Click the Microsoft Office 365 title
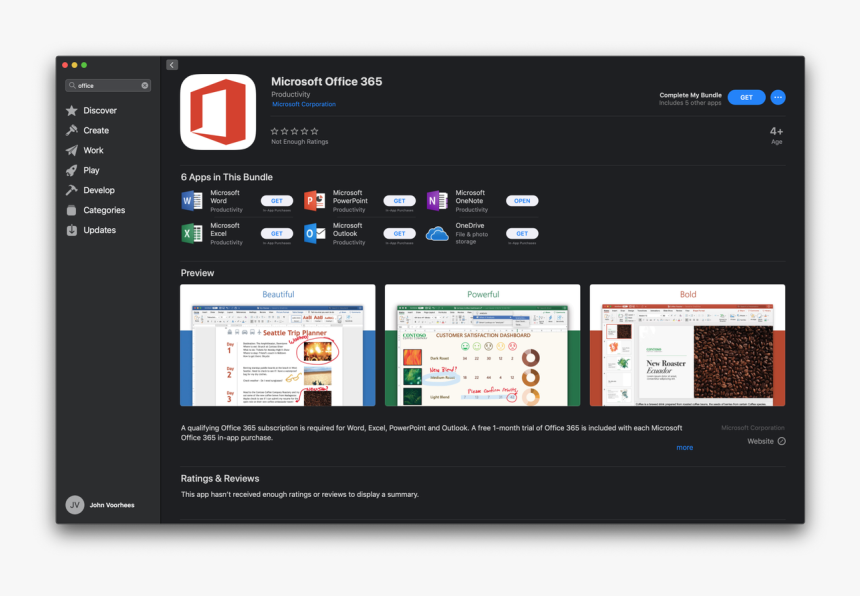Image resolution: width=860 pixels, height=596 pixels. [326, 82]
